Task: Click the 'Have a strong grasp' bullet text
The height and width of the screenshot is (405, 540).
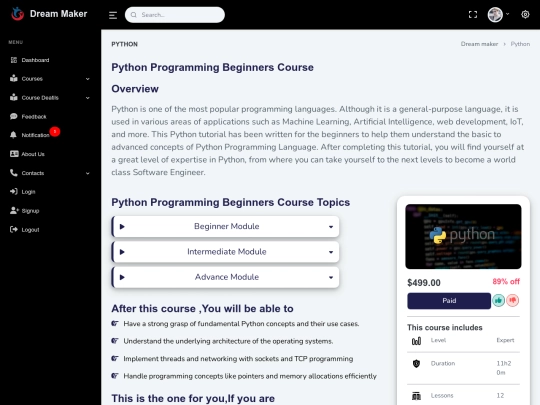Action: coord(241,324)
